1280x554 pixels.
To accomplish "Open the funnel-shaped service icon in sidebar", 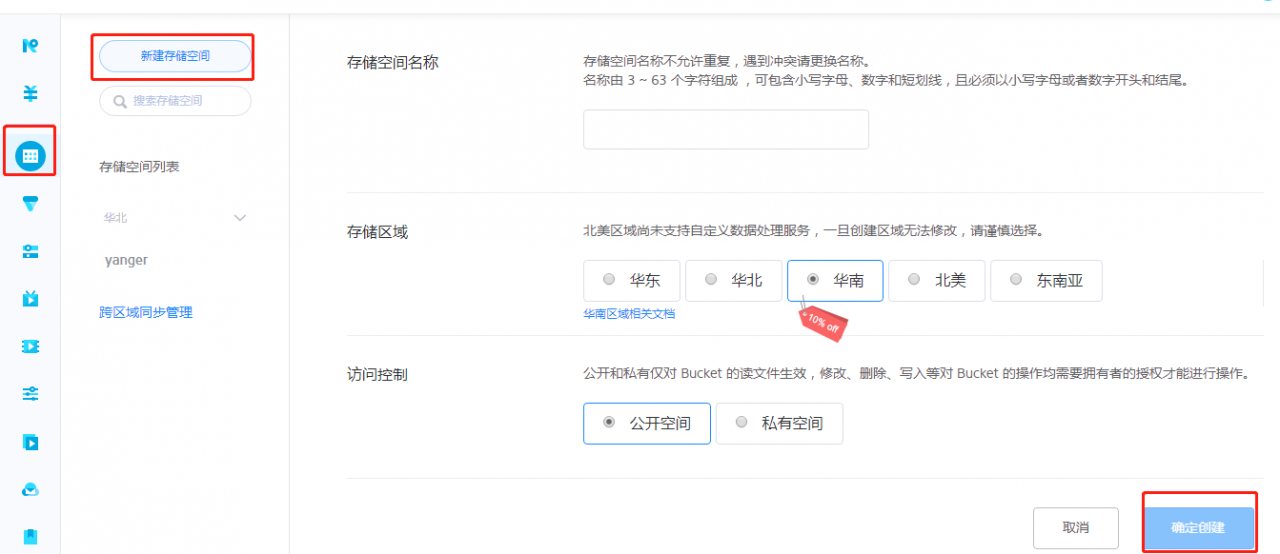I will 30,204.
